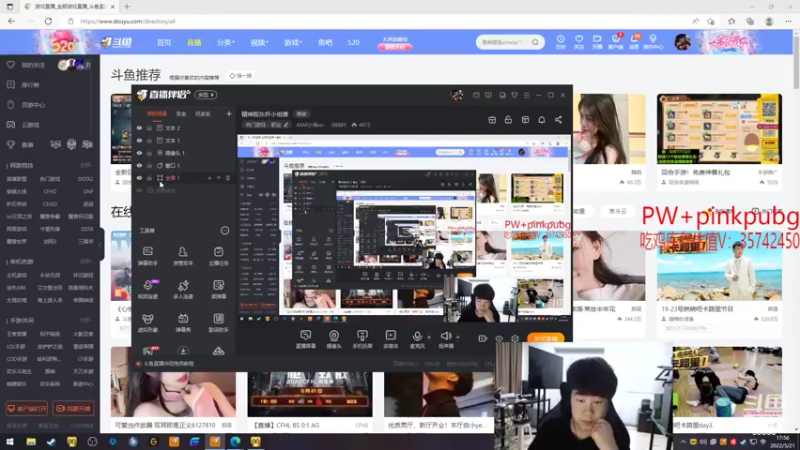Click the lock icon in stream info bar
800x450 pixels.
point(508,119)
